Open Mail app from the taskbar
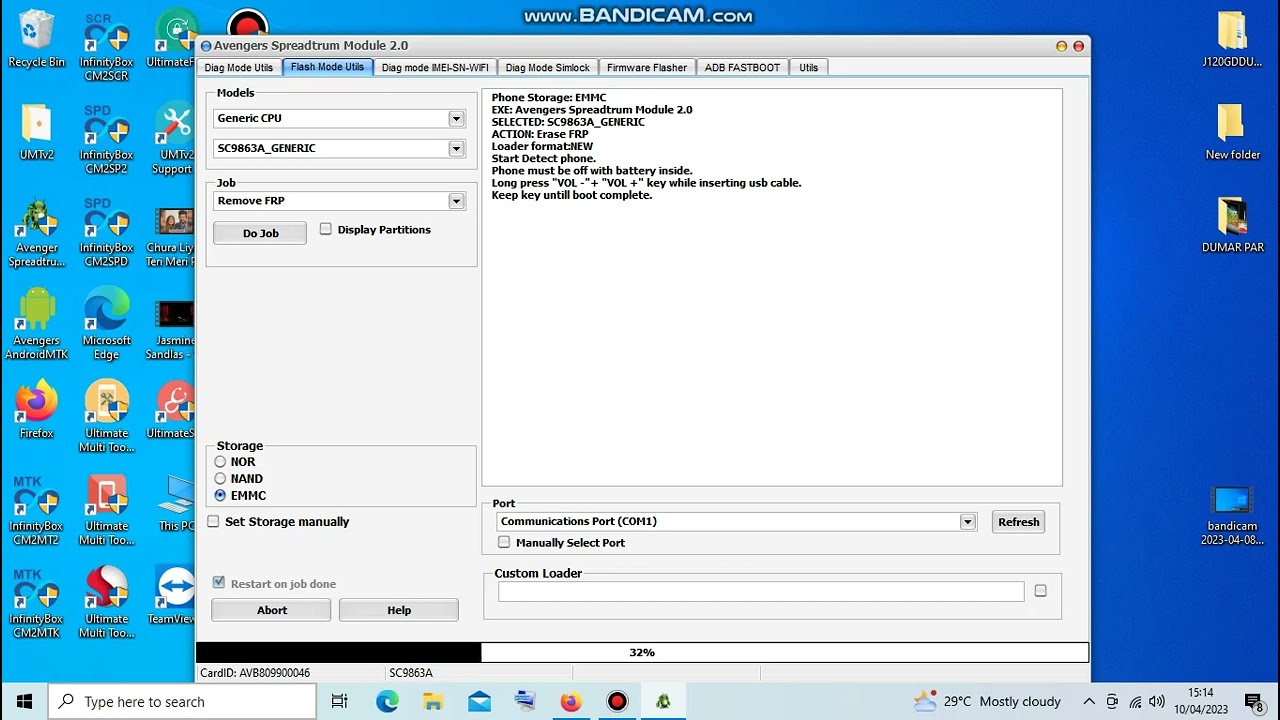 click(479, 701)
